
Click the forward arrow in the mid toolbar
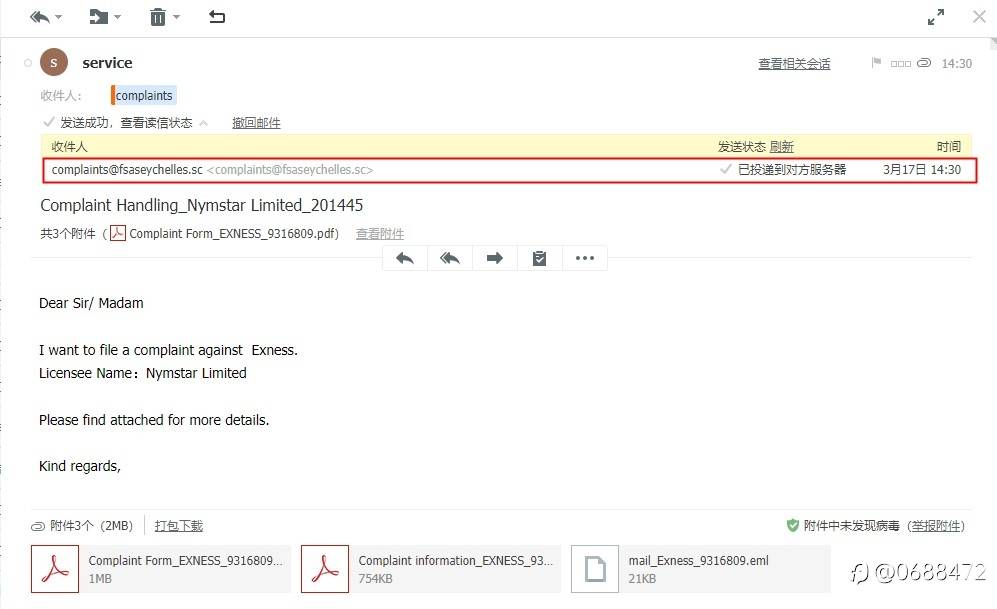click(x=495, y=258)
